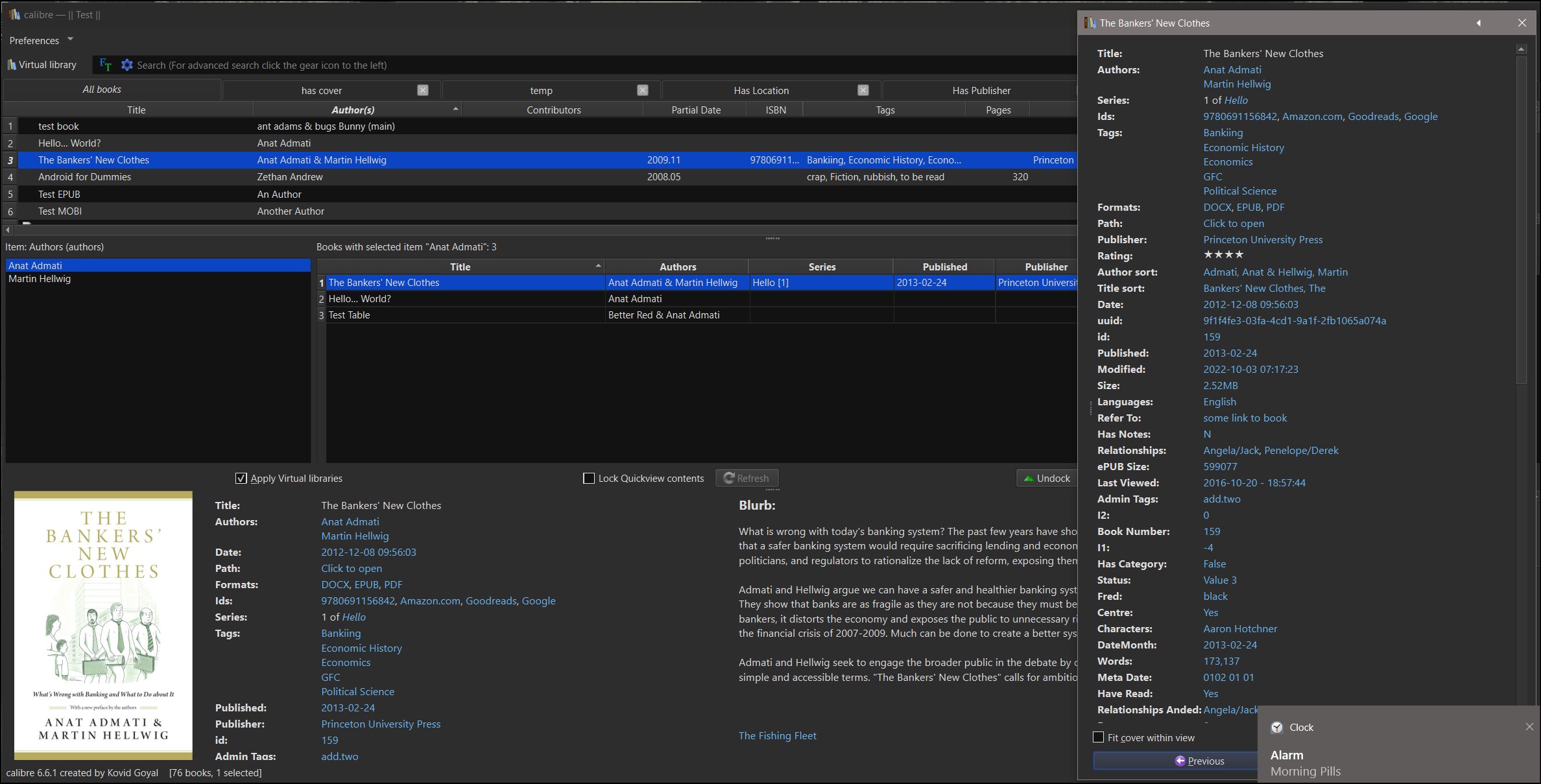This screenshot has width=1541, height=784.
Task: Click The Bankers' New Clothes cover thumbnail
Action: pos(104,625)
